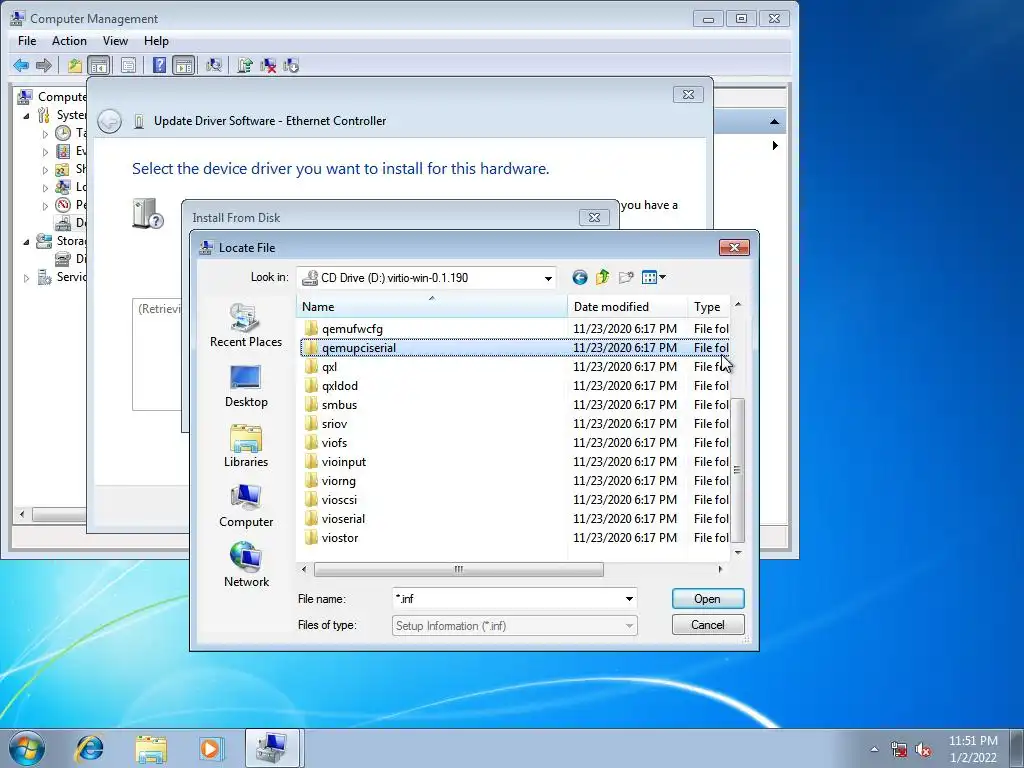Open Windows Start menu

27,748
